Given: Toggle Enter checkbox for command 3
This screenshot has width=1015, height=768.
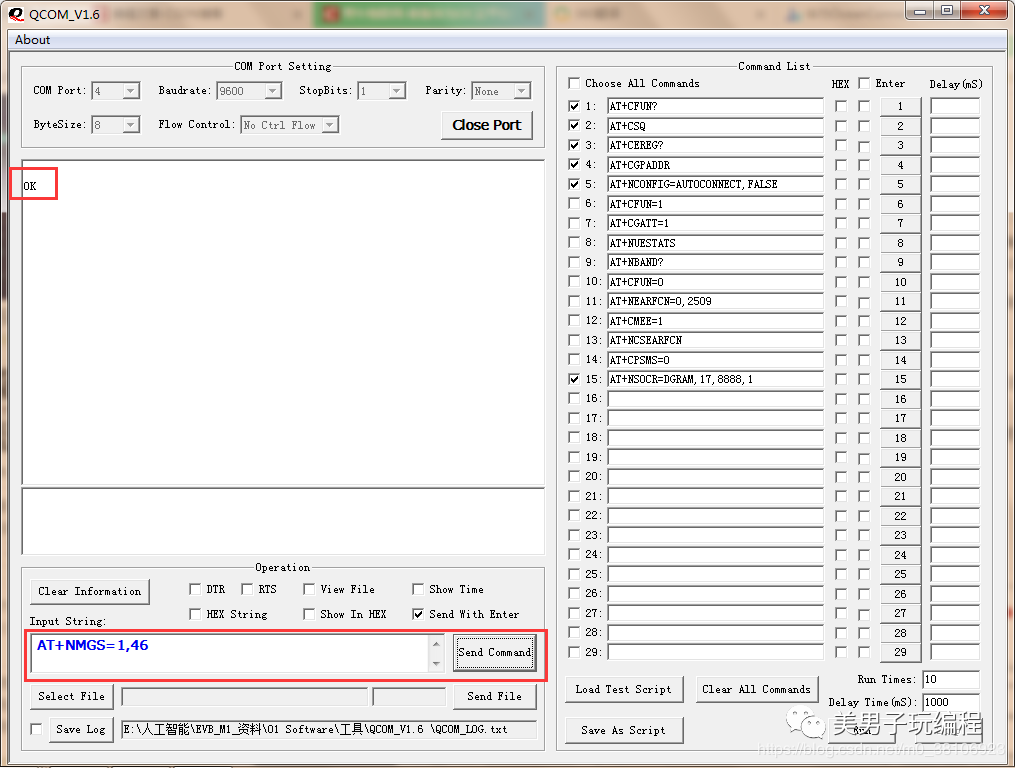Looking at the screenshot, I should (x=864, y=146).
